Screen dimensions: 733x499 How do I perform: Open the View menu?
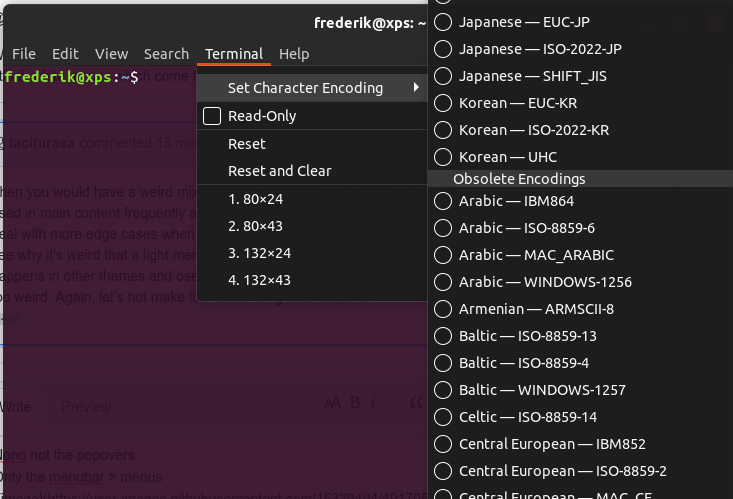[x=111, y=54]
